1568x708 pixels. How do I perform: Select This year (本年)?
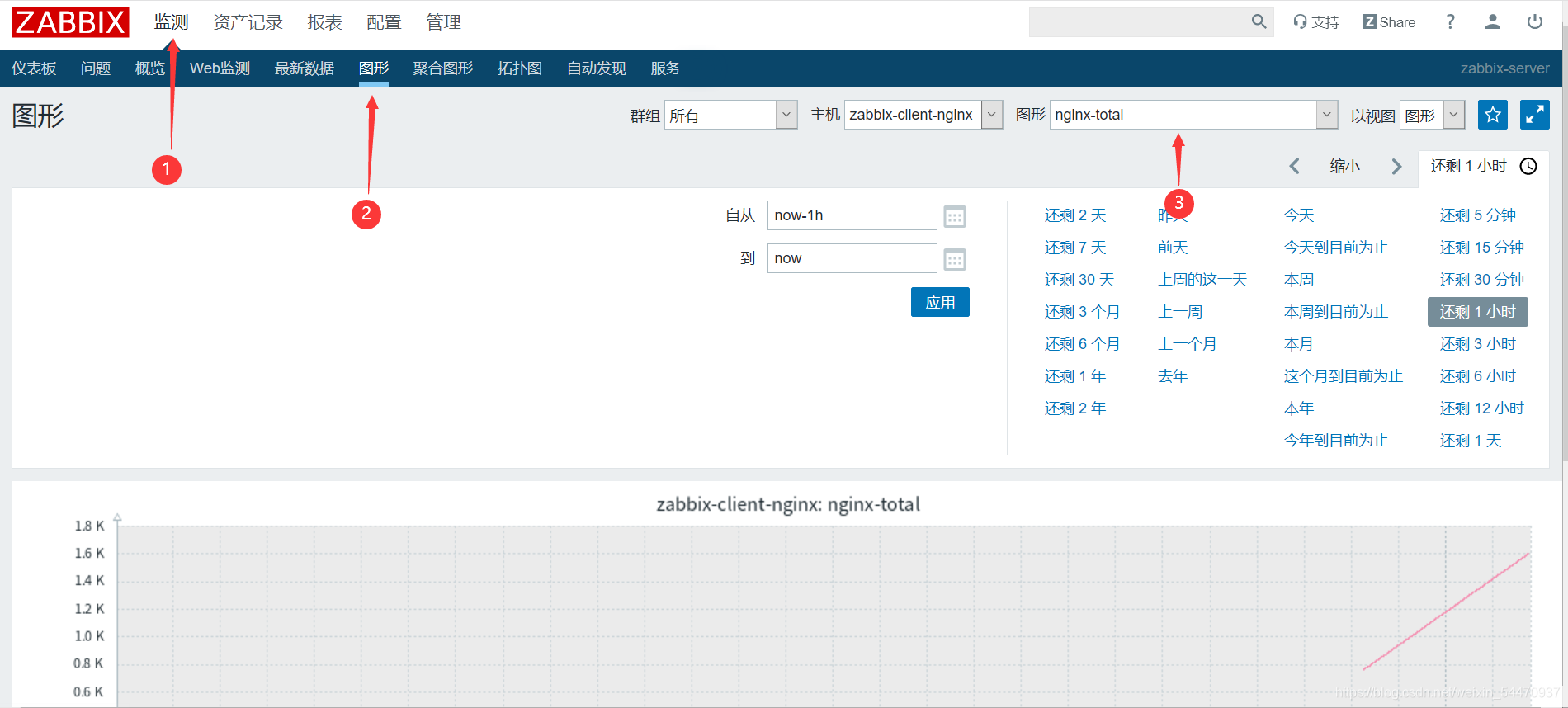tap(1299, 408)
